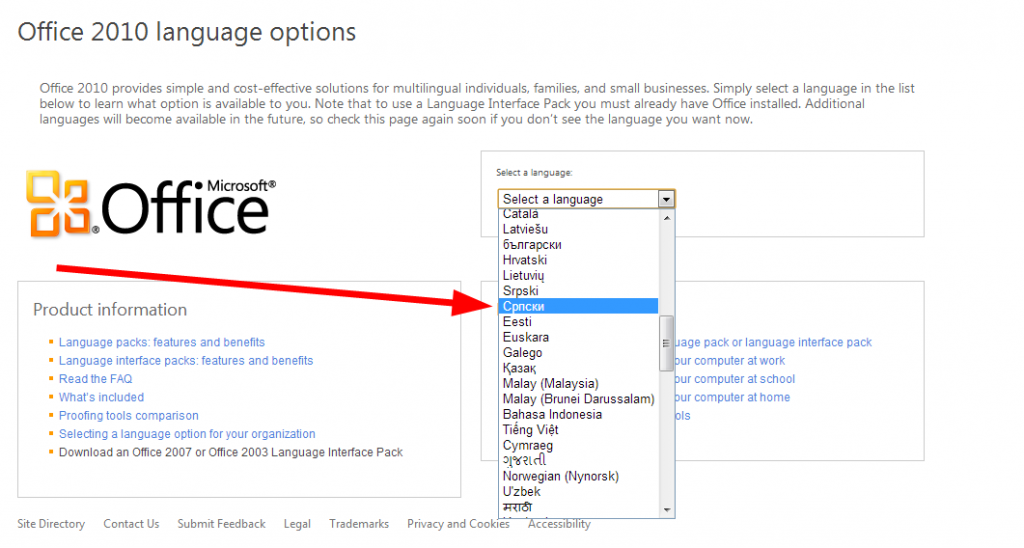1024x548 pixels.
Task: Open Language interface packs: features and benefits
Action: (x=185, y=360)
